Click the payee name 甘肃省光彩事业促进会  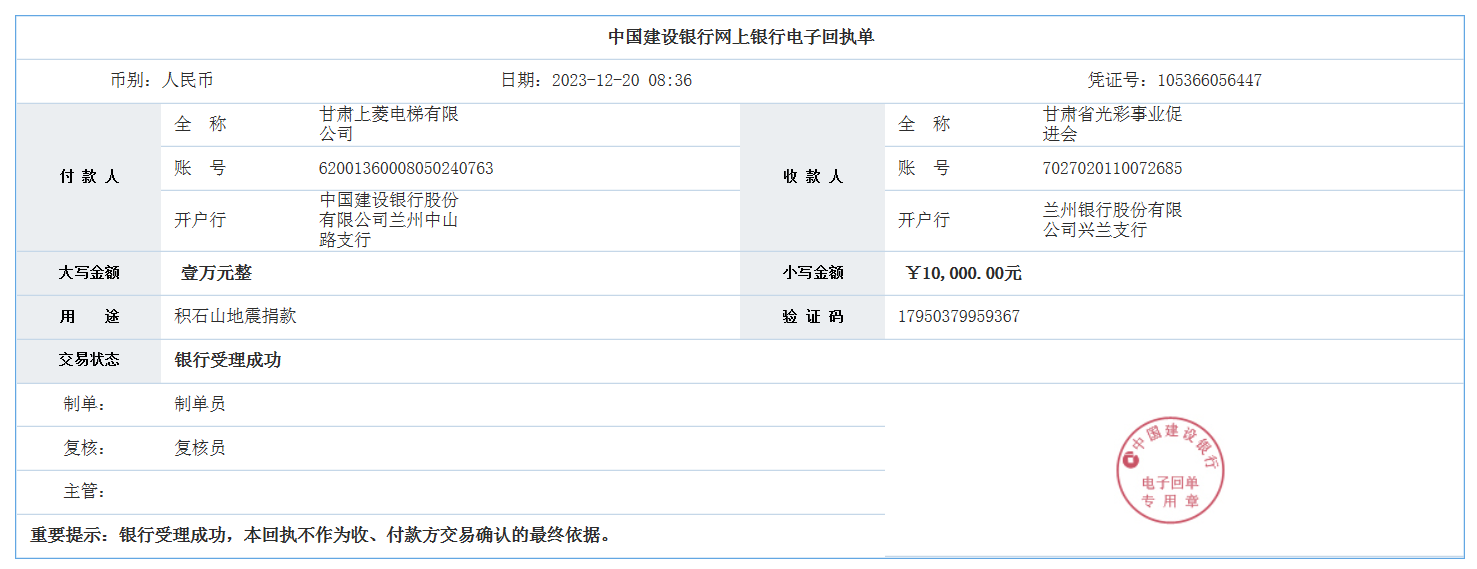pyautogui.click(x=1113, y=124)
